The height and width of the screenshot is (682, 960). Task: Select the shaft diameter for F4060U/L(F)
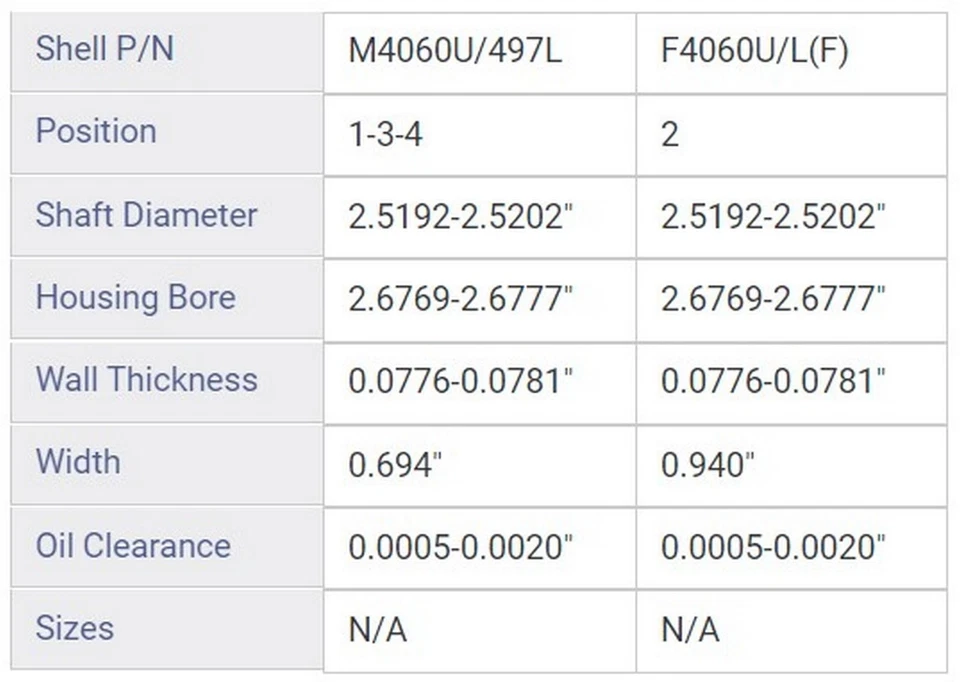(773, 217)
